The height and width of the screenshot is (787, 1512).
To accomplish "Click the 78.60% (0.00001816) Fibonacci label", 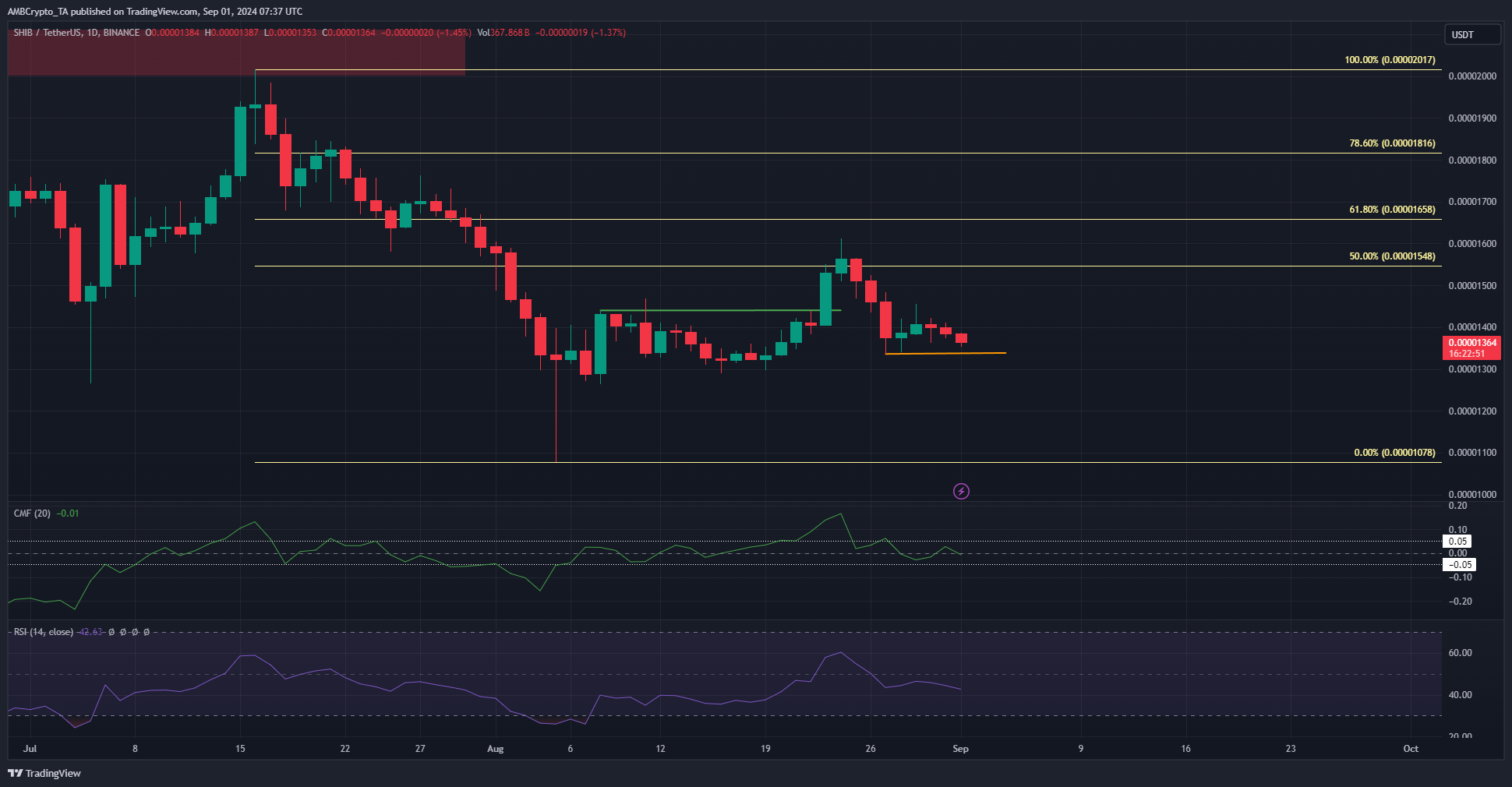I will point(1392,143).
